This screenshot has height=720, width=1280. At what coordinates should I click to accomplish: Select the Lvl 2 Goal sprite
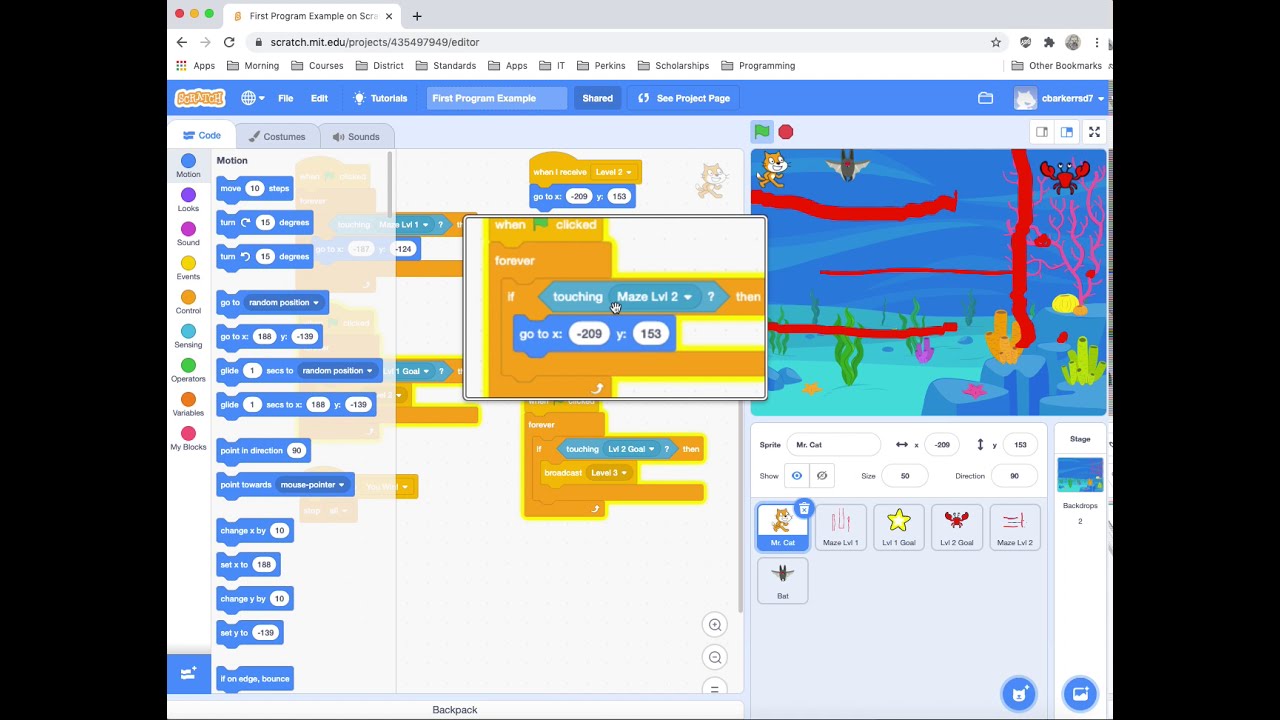956,527
